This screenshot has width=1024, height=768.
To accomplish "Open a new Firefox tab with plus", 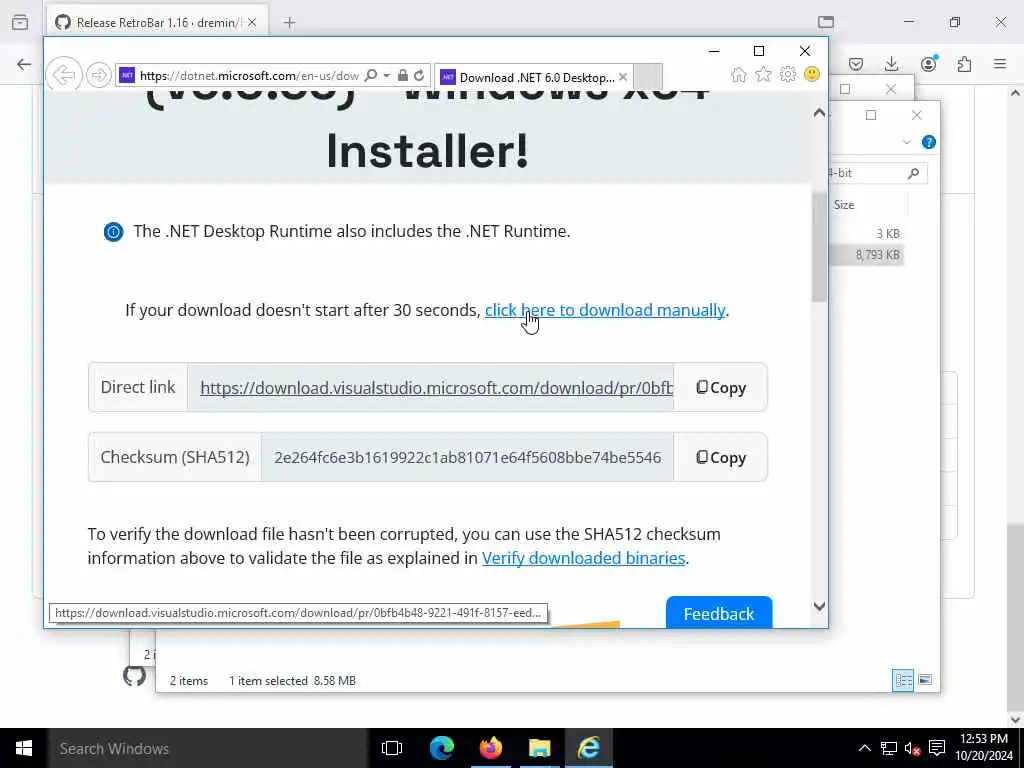I will [289, 23].
